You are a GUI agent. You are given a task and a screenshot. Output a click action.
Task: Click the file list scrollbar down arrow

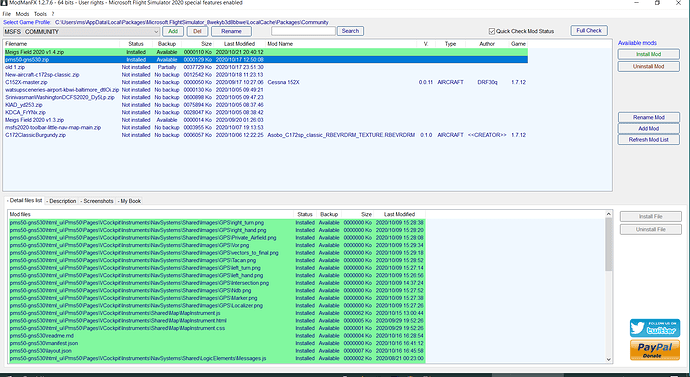(x=609, y=359)
